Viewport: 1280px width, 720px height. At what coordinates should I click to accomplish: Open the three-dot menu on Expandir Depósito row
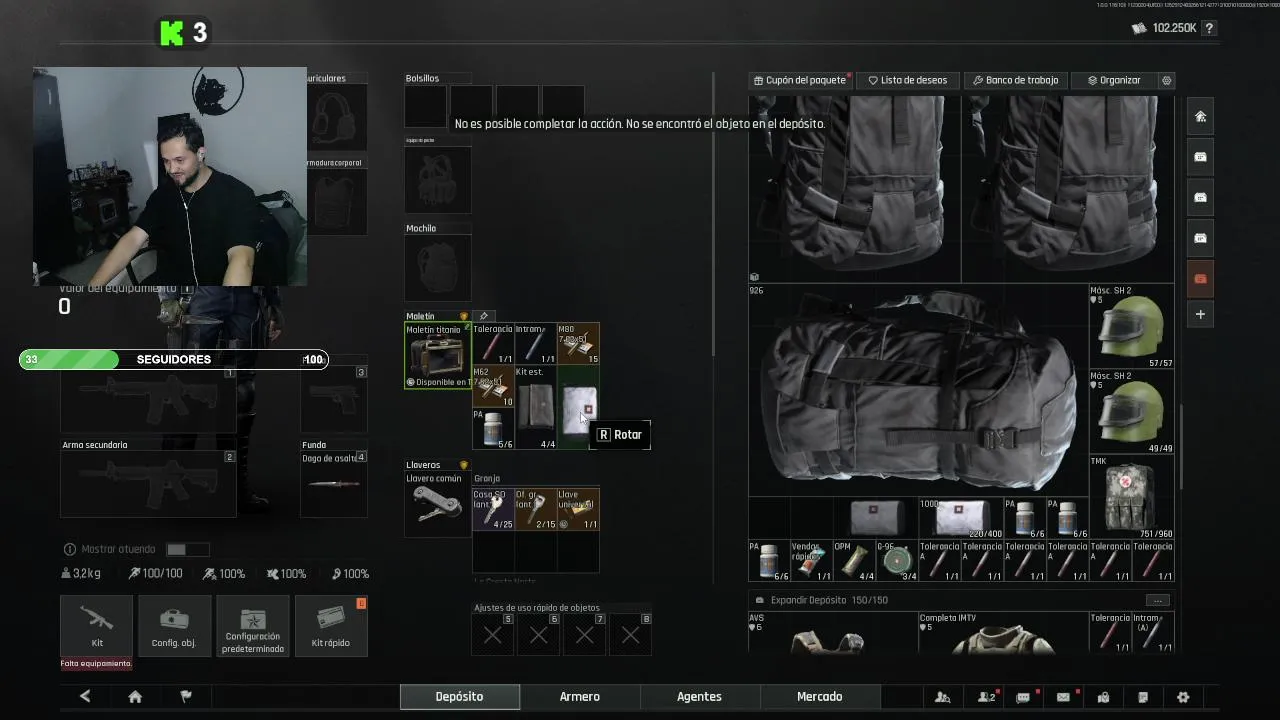pos(1158,600)
